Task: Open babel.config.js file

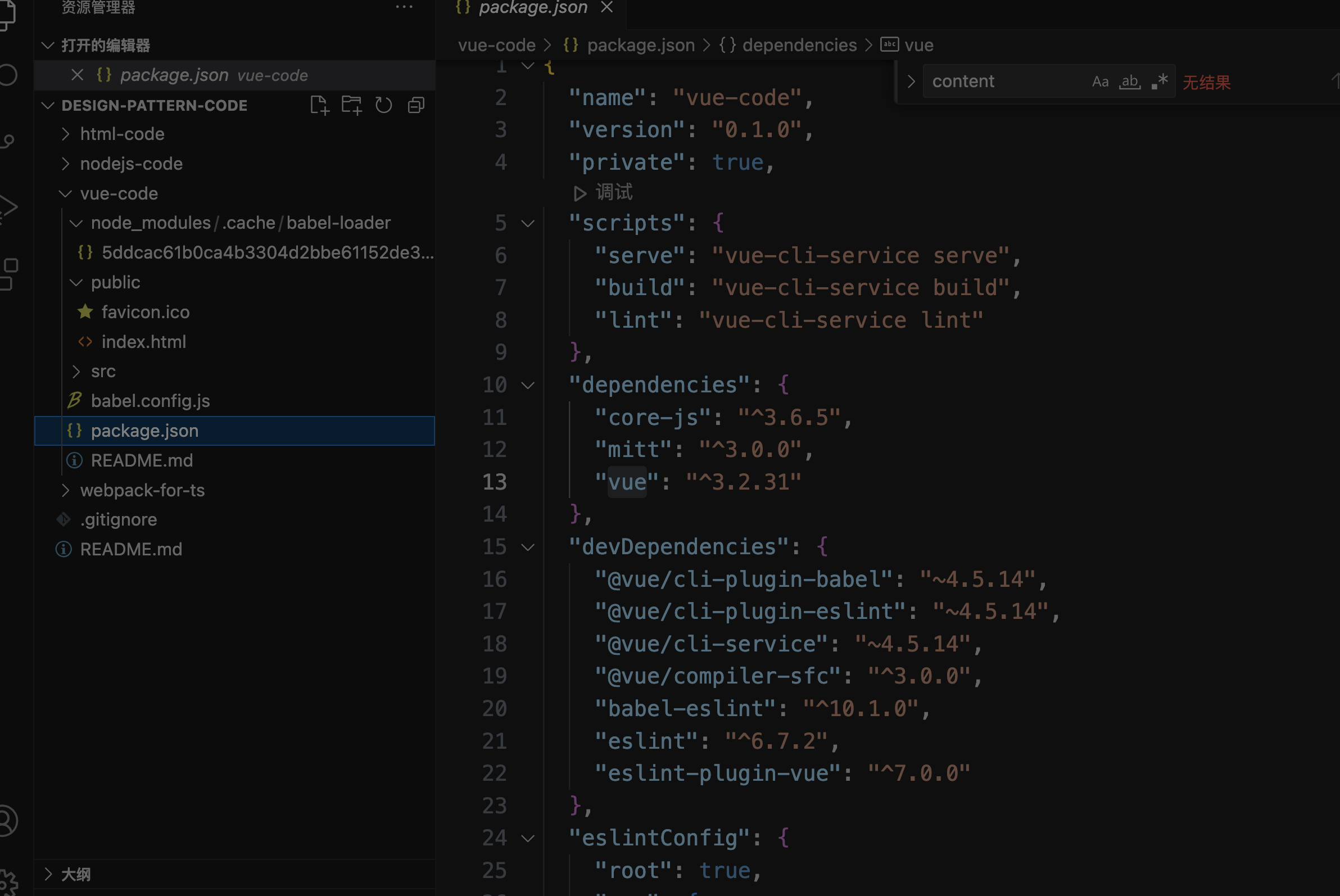Action: tap(234, 401)
